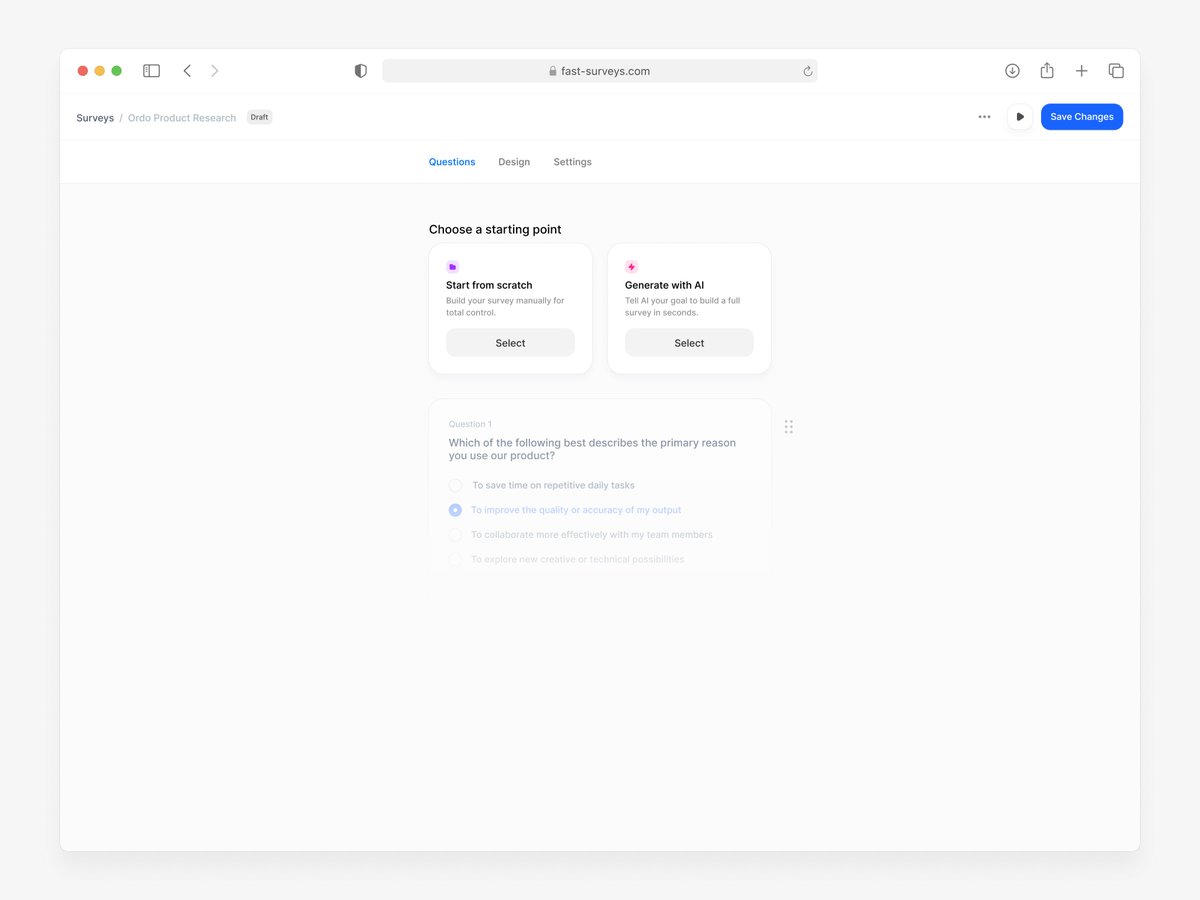Open the Ordo Product Research breadcrumb
This screenshot has height=900, width=1200.
coord(182,118)
